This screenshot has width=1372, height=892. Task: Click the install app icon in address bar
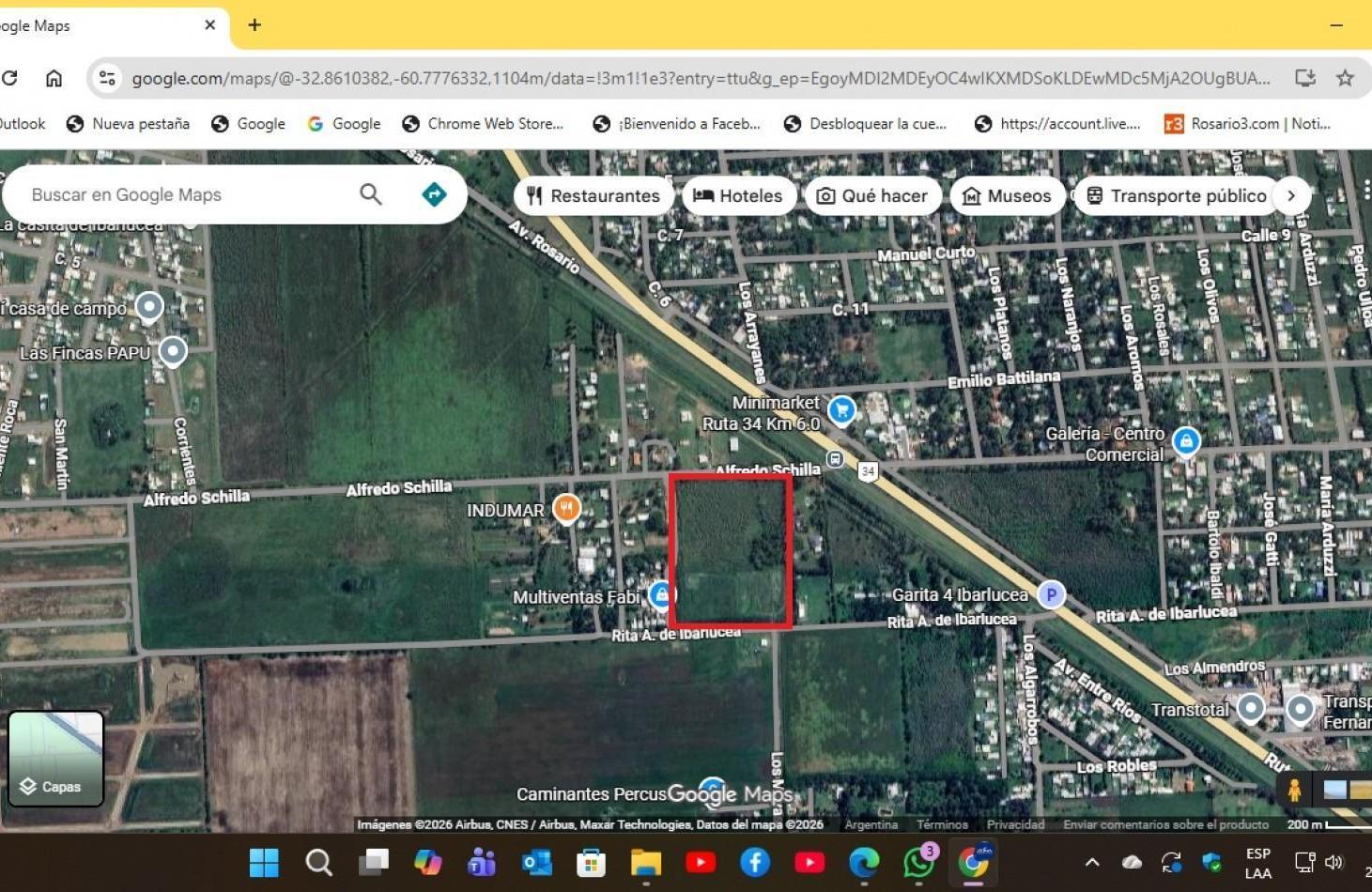click(1304, 78)
